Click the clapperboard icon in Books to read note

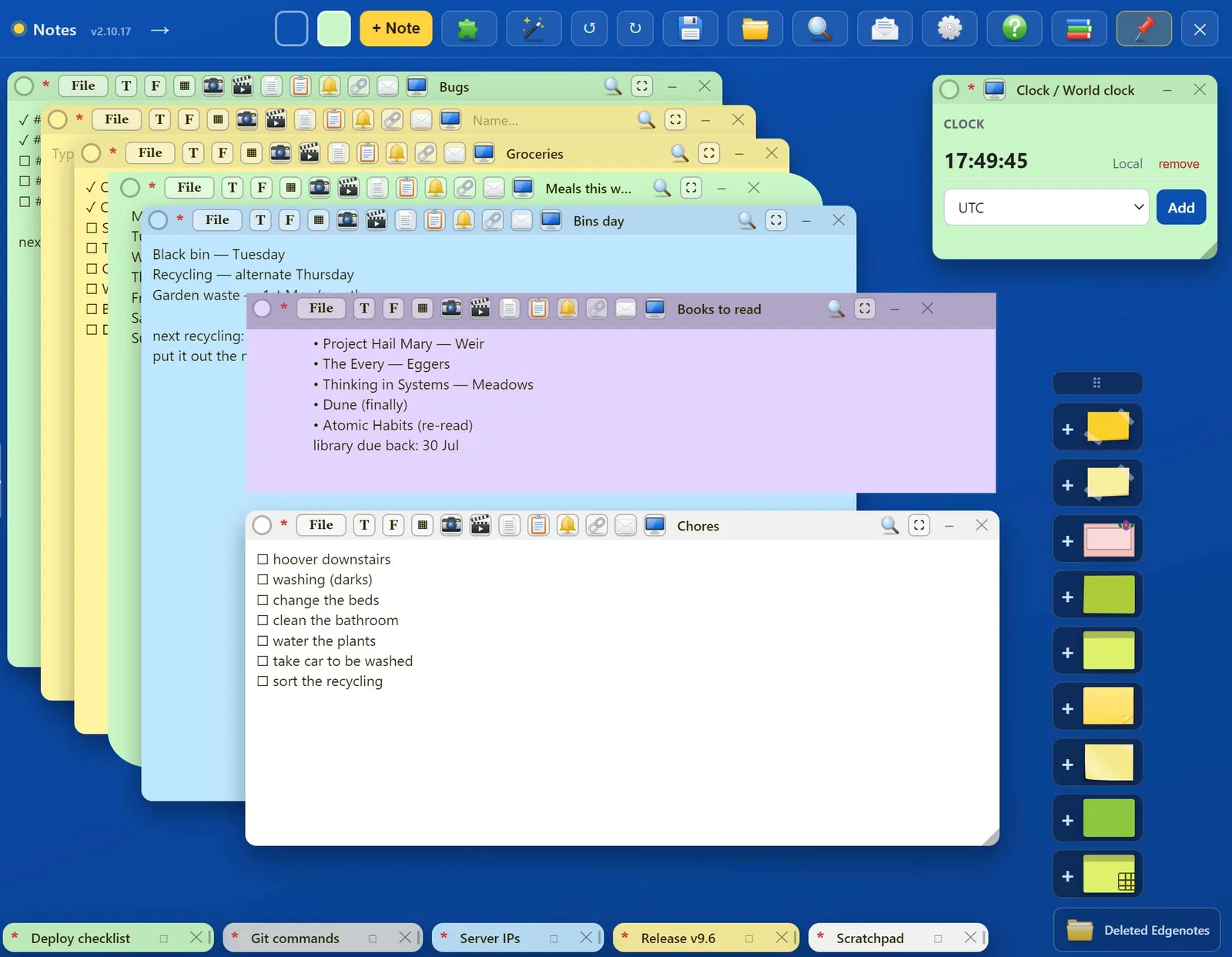click(x=480, y=309)
